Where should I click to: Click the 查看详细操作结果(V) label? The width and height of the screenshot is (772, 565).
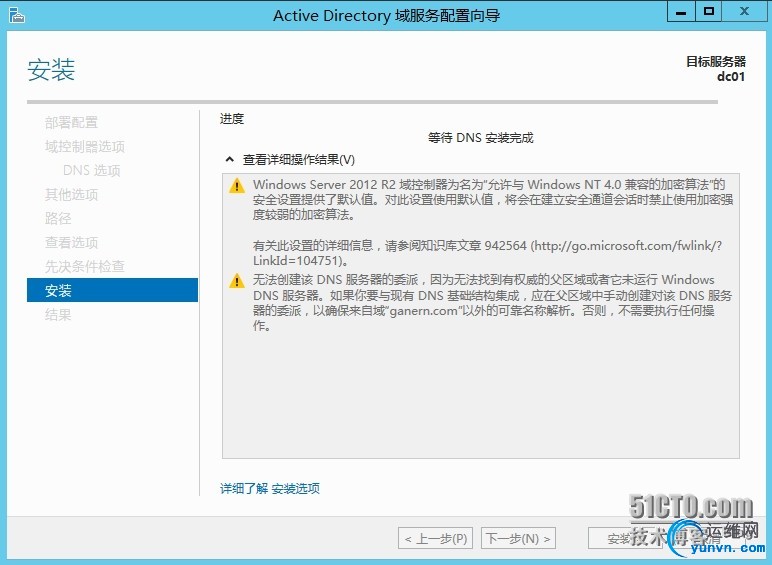[299, 159]
